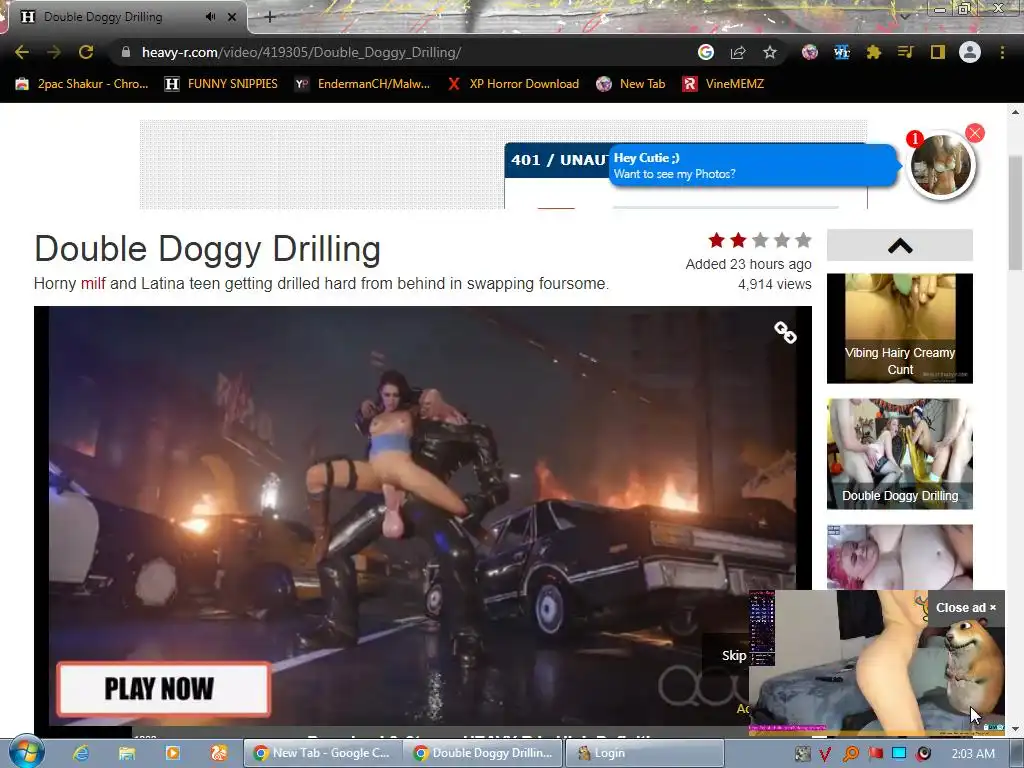1024x768 pixels.
Task: Open the round avatar extension icon
Action: 810,52
